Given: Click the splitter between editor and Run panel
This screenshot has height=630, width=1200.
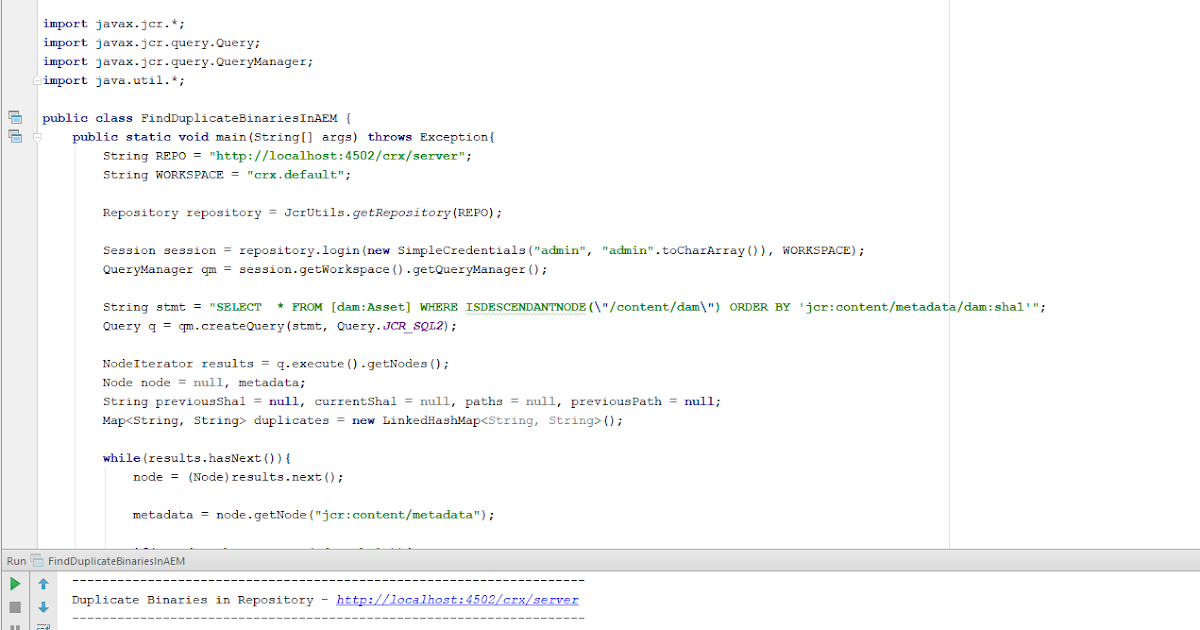Looking at the screenshot, I should click(x=600, y=549).
